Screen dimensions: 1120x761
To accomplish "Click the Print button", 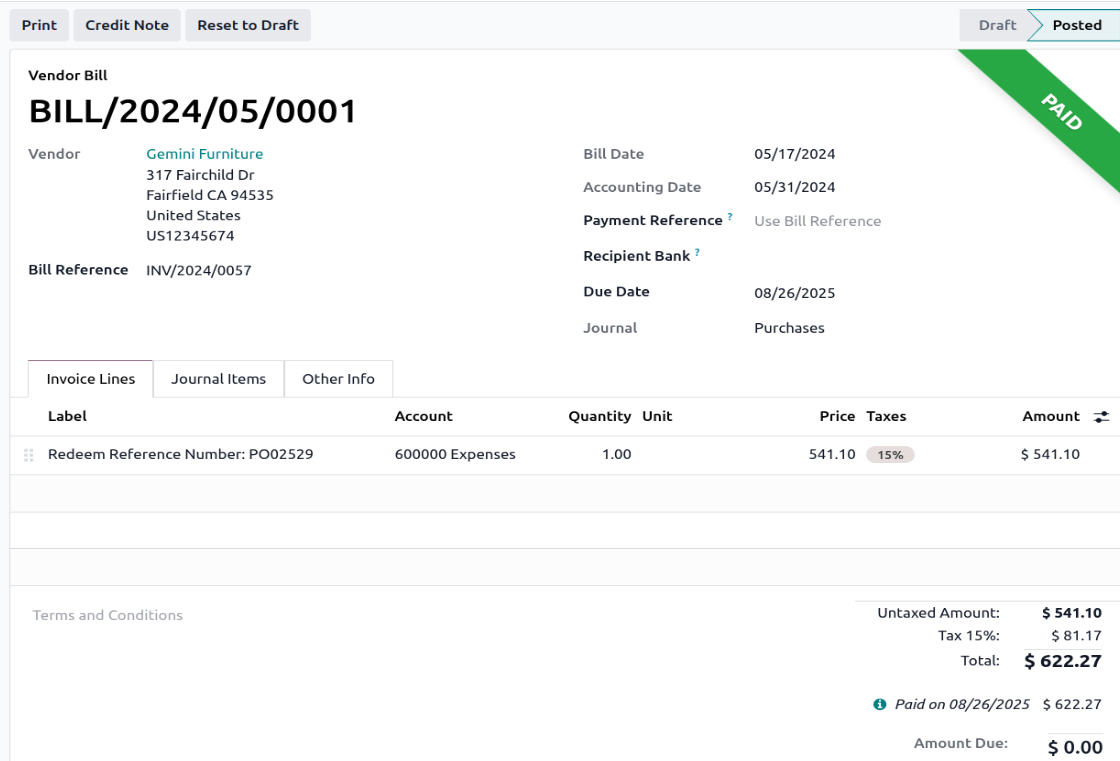I will tap(39, 25).
